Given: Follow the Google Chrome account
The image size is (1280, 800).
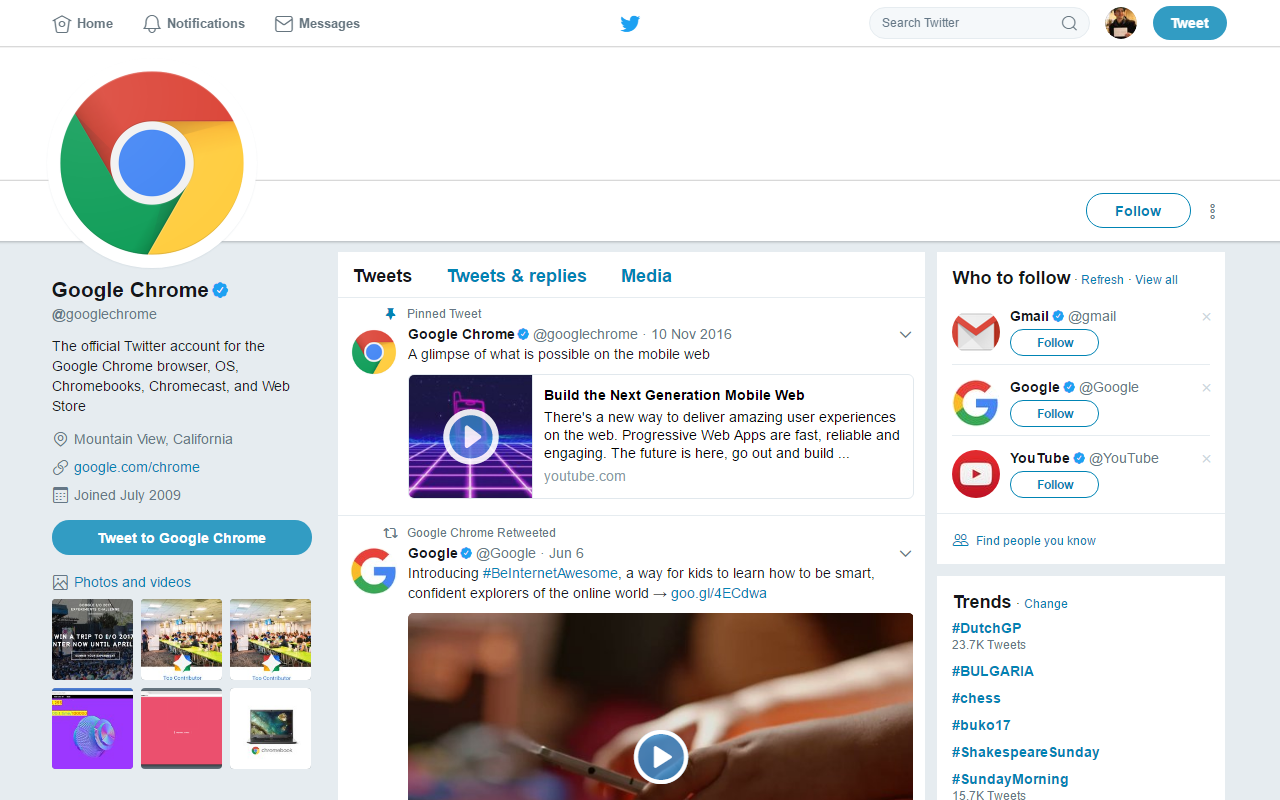Looking at the screenshot, I should (1138, 210).
